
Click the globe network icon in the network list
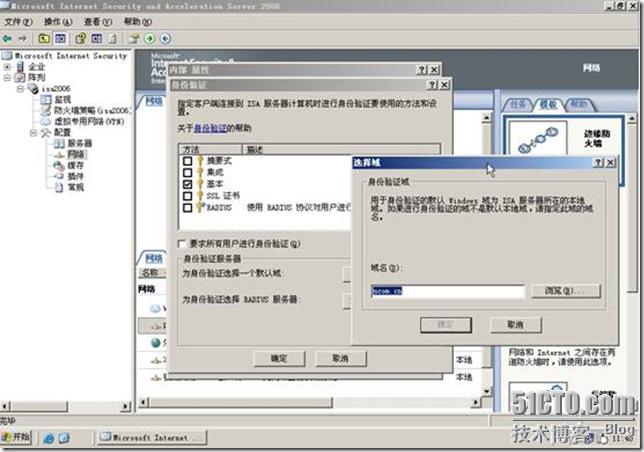[156, 342]
